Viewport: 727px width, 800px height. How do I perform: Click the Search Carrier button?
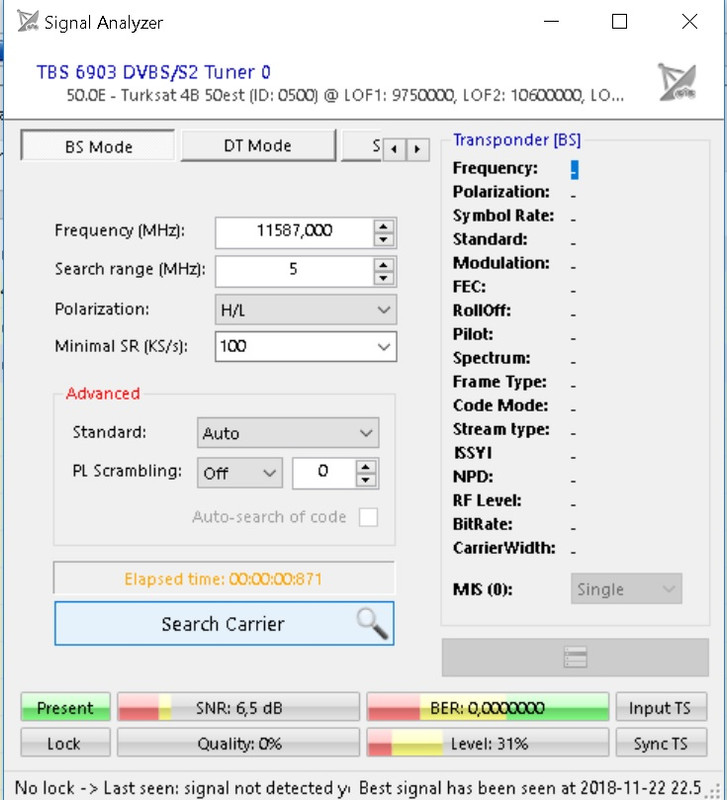click(x=224, y=623)
